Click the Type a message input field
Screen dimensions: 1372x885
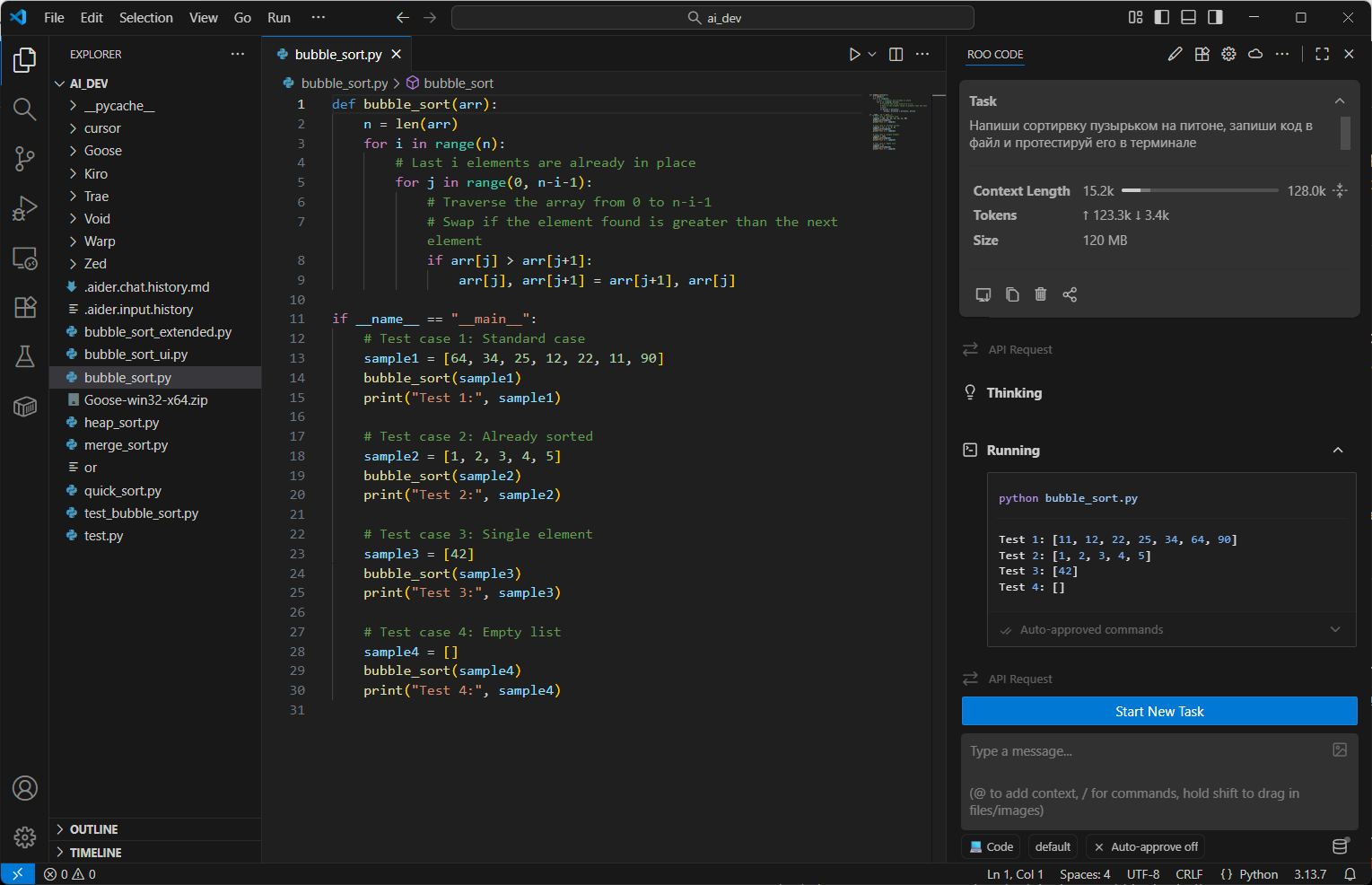[1149, 752]
